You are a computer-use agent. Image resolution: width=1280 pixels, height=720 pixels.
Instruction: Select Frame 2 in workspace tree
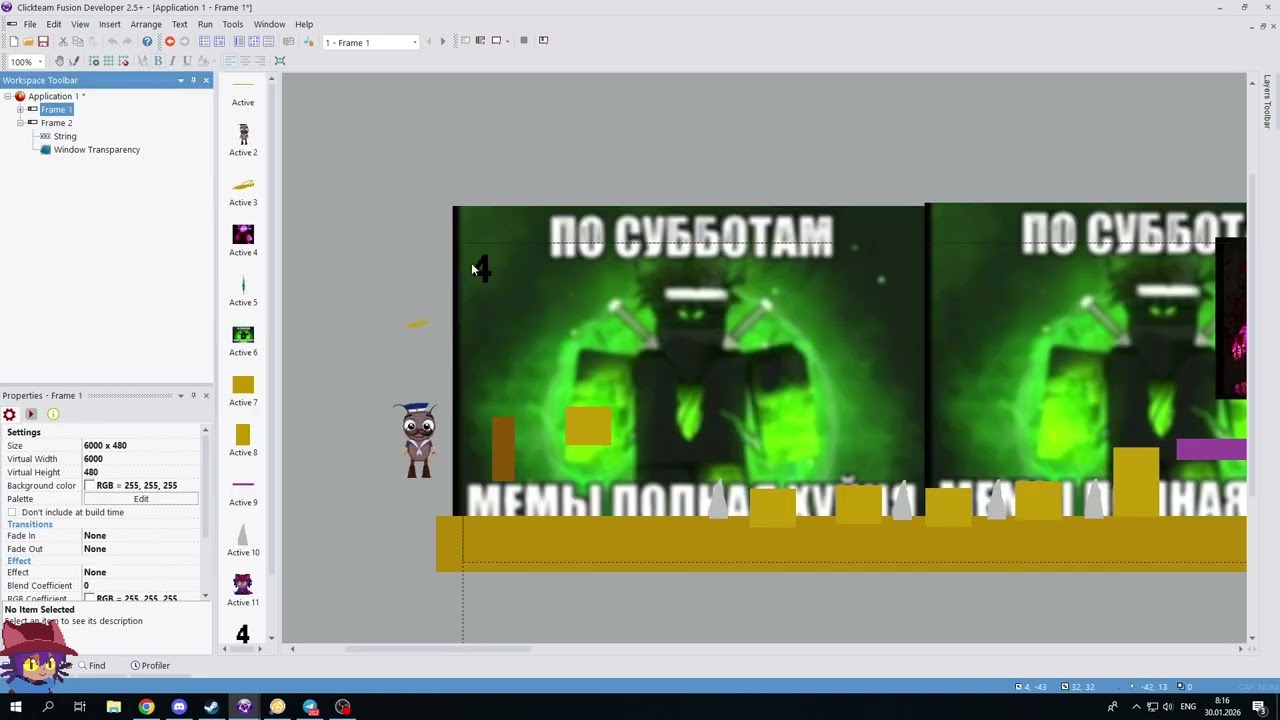56,123
